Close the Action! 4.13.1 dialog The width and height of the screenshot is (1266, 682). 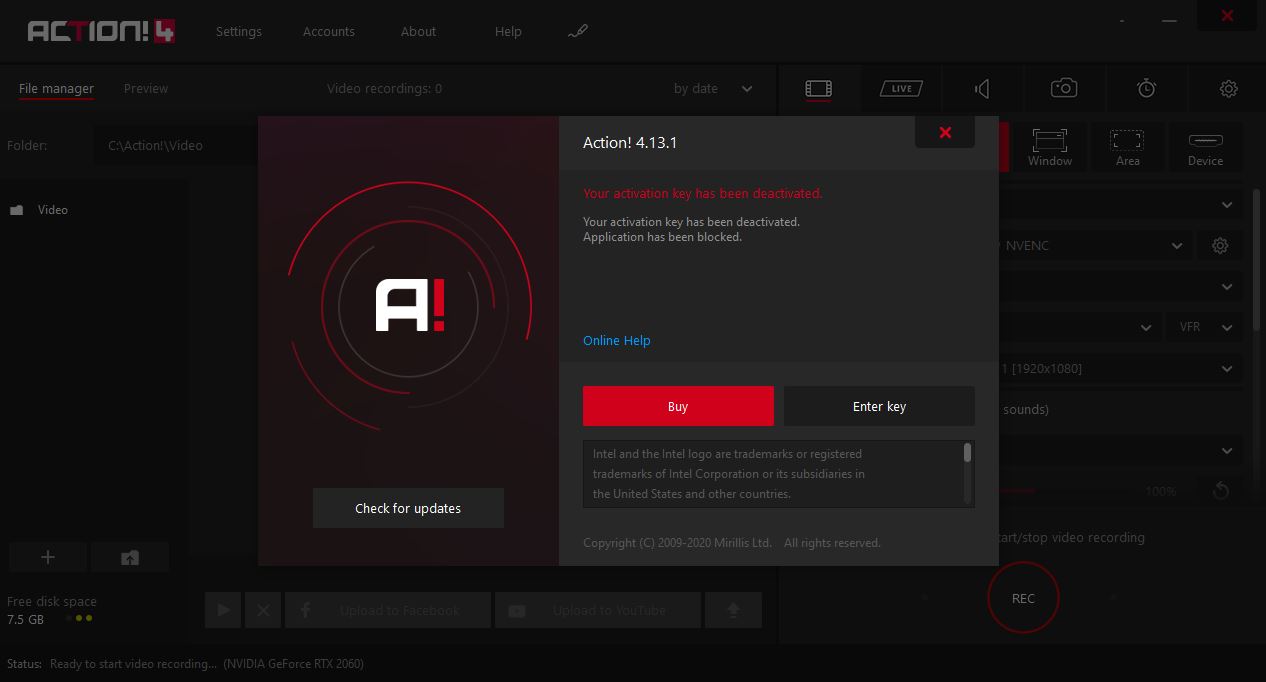coord(945,132)
